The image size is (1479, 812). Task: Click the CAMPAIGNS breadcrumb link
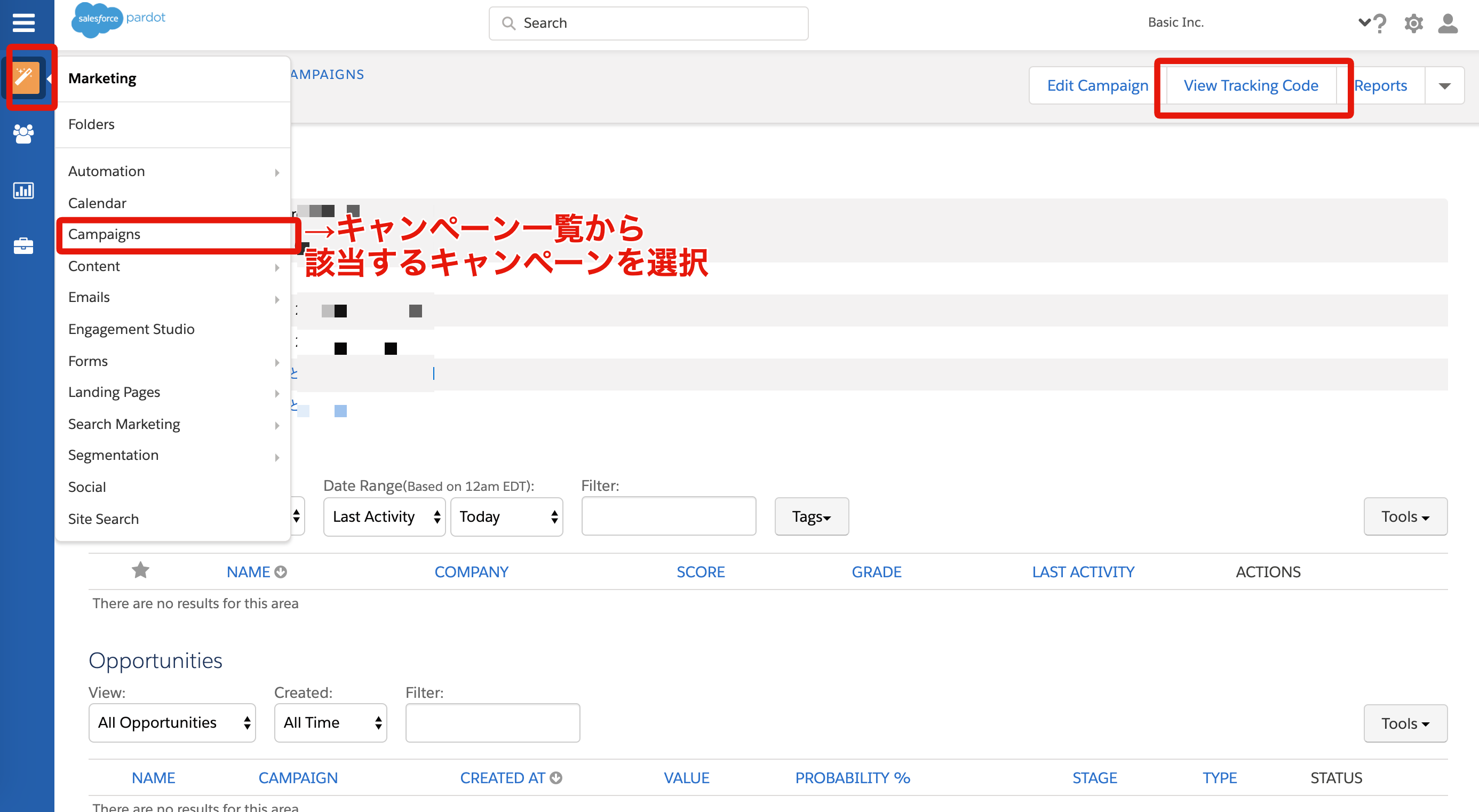coord(327,75)
